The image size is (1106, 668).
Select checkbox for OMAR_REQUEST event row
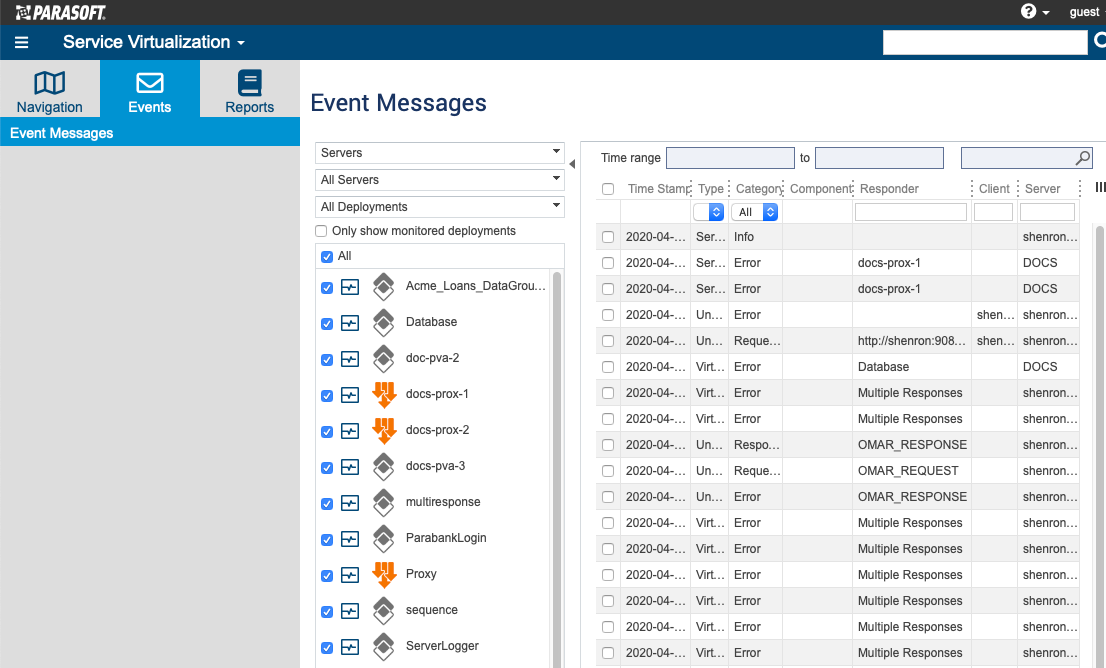(x=608, y=471)
